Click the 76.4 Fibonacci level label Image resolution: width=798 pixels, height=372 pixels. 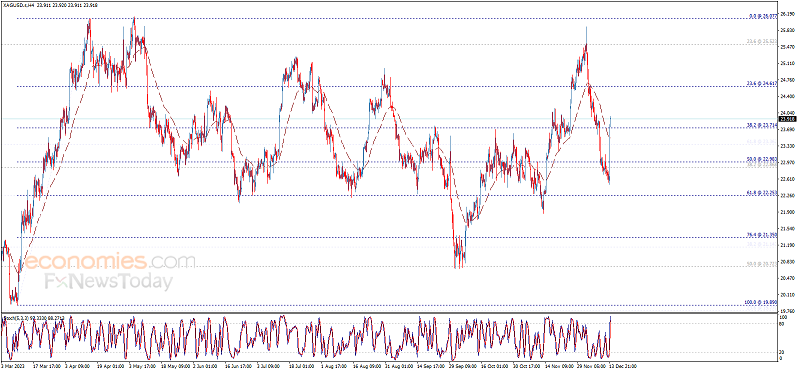[762, 235]
